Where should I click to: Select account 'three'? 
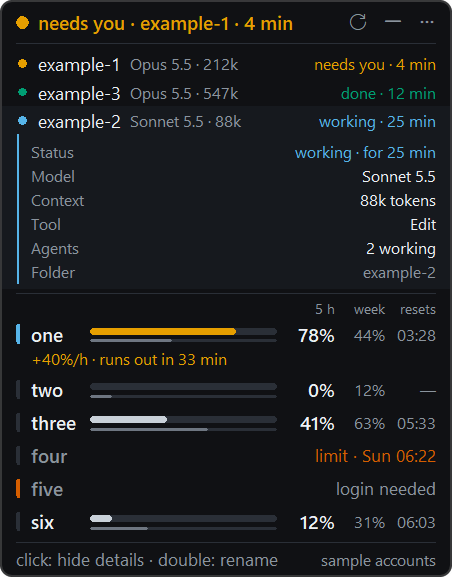(x=54, y=424)
